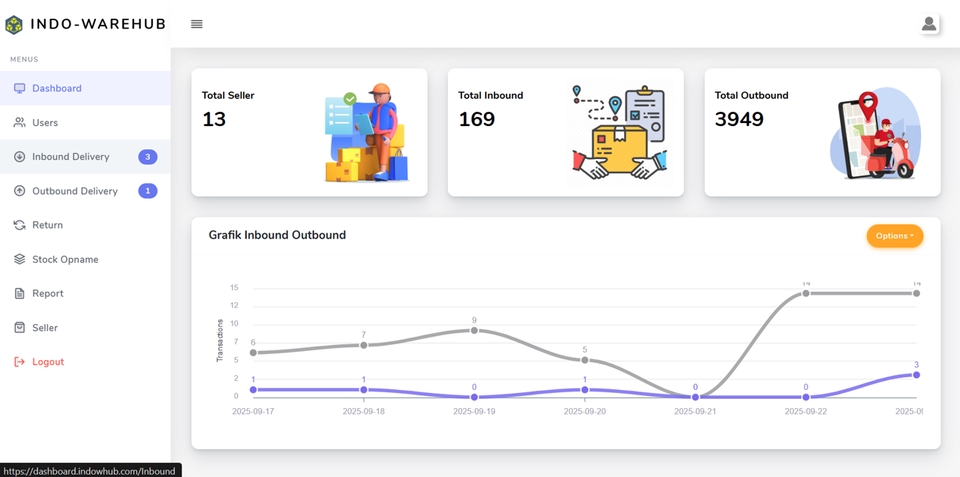
Task: Open the user profile avatar menu
Action: tap(929, 24)
